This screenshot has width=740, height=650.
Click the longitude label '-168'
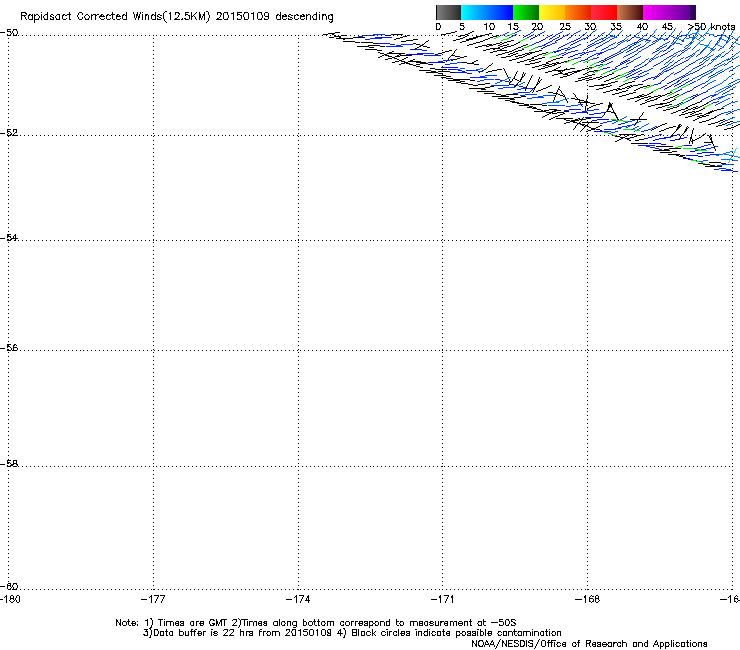coord(588,599)
